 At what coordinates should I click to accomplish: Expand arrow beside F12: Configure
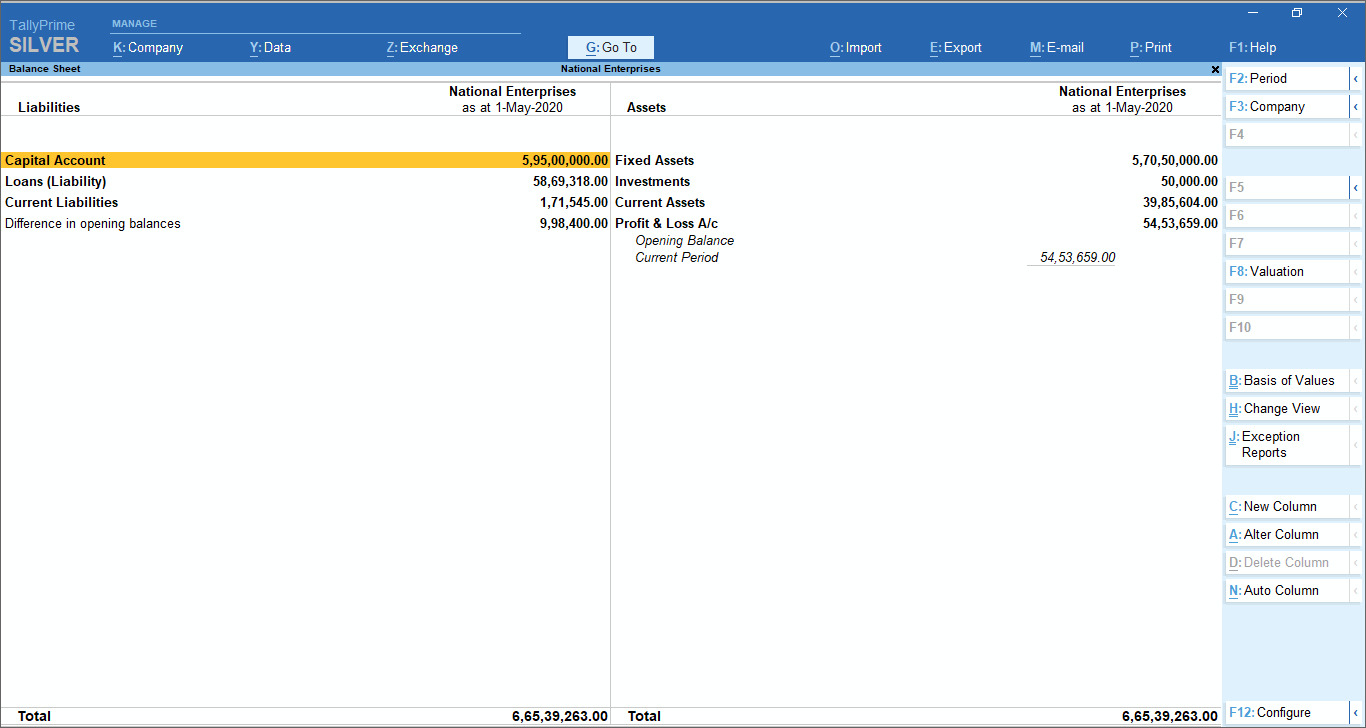[1356, 713]
